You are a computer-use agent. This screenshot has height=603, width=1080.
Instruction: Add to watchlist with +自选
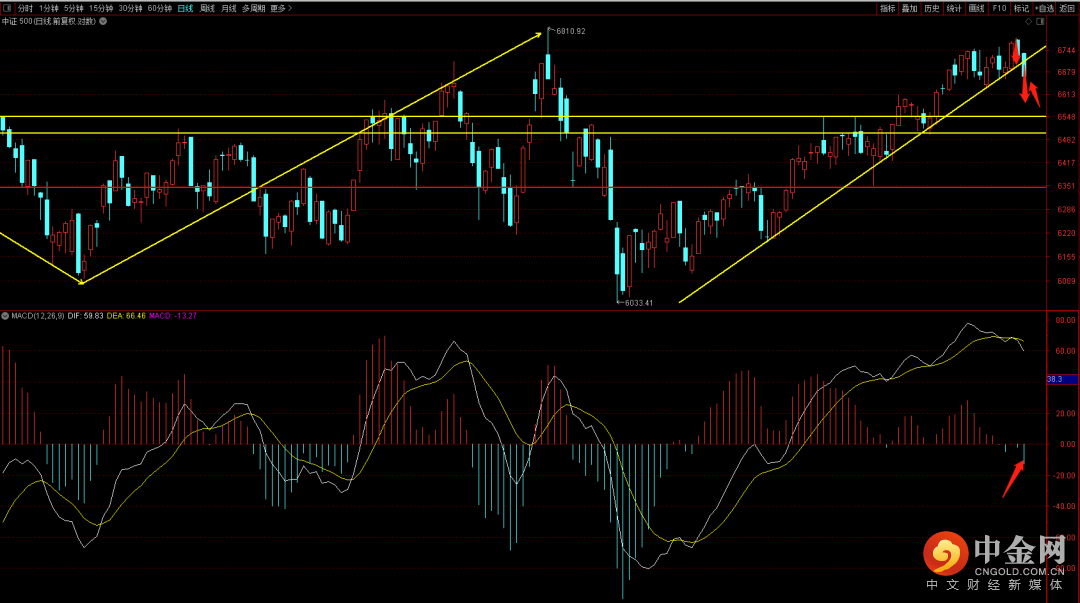tap(1044, 8)
